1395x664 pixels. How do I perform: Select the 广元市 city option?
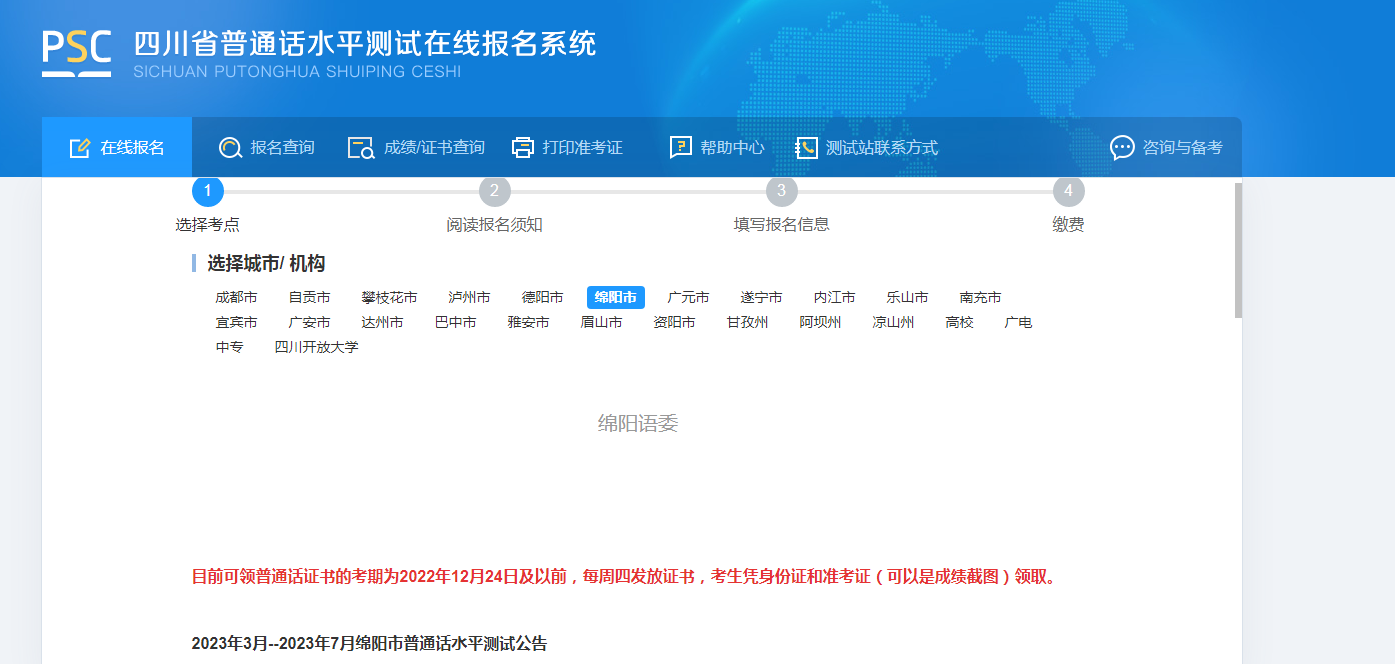click(x=688, y=298)
